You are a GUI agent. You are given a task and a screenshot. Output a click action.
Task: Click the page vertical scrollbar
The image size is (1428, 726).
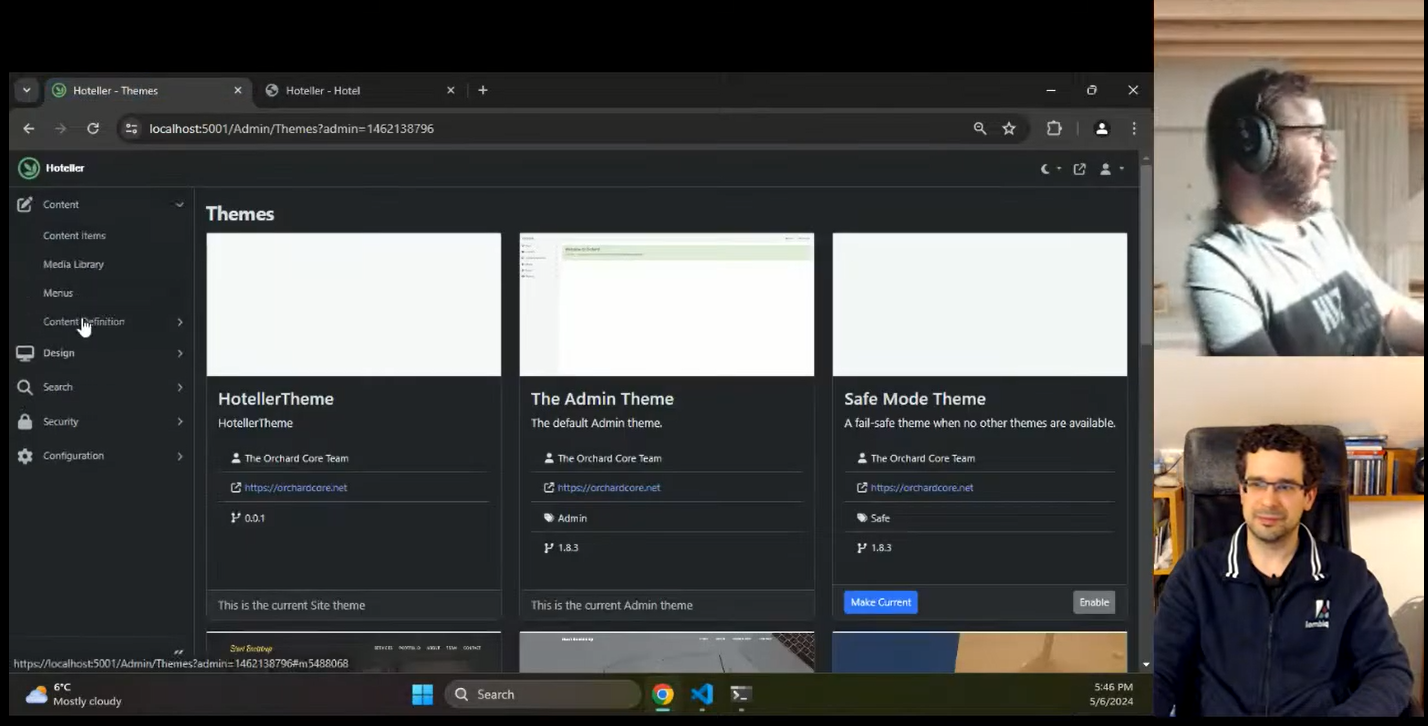[1146, 255]
